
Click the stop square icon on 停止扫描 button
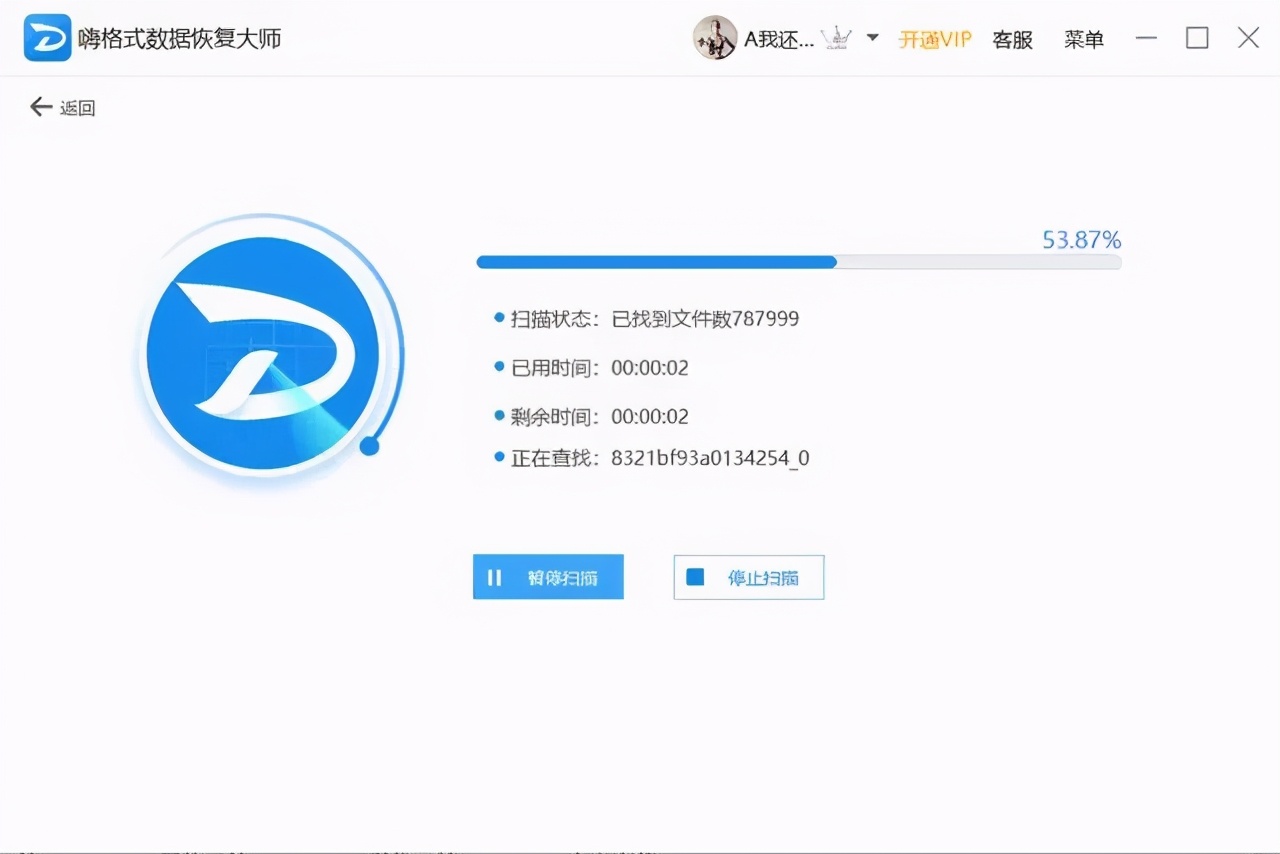point(695,577)
